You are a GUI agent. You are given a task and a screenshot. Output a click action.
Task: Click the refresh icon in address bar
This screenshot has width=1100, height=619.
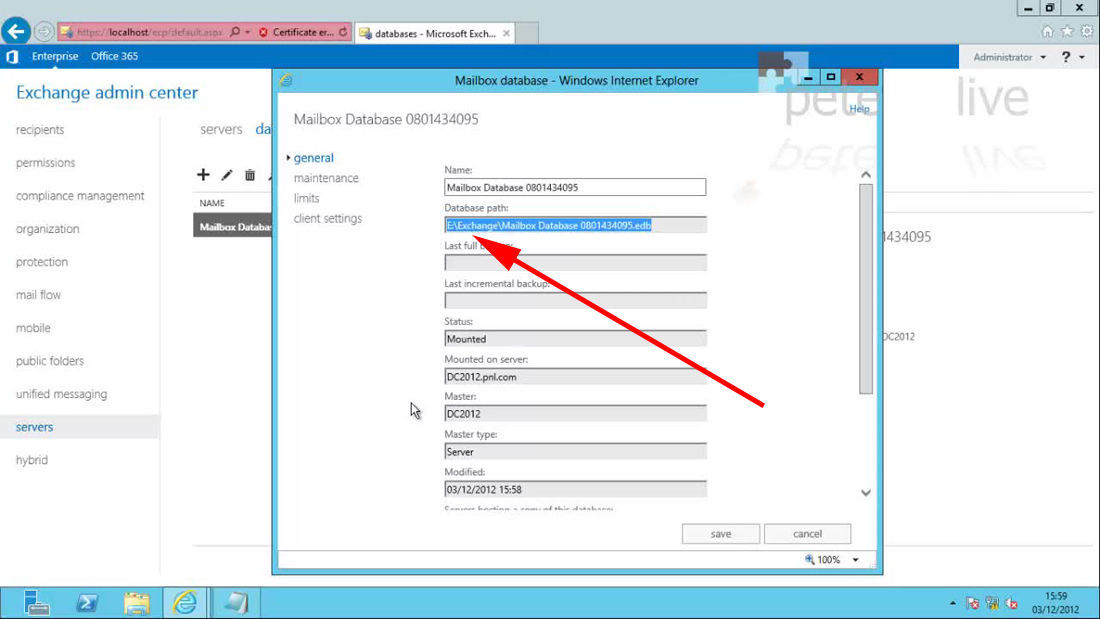(x=343, y=32)
